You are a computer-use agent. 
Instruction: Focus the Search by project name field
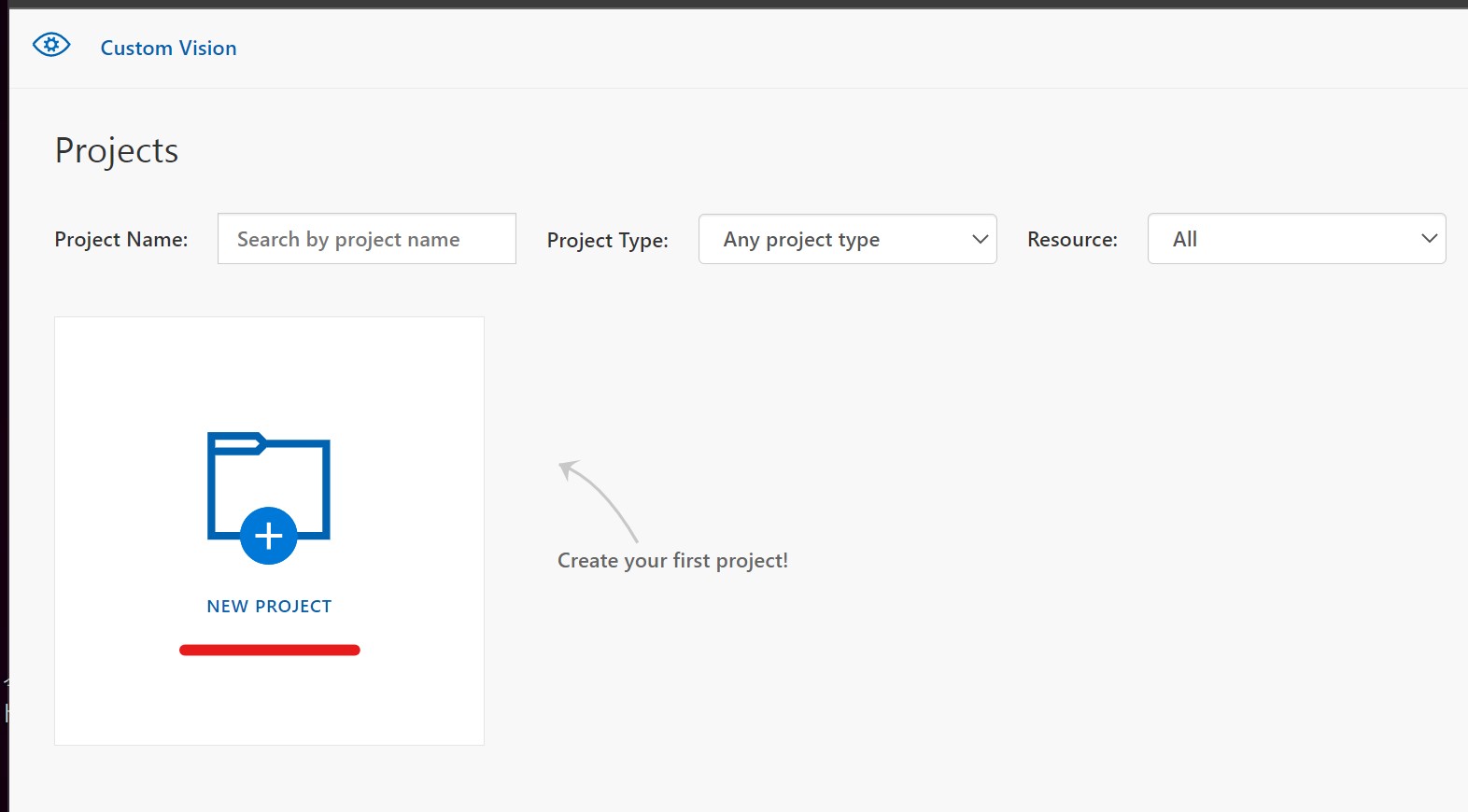(x=367, y=239)
